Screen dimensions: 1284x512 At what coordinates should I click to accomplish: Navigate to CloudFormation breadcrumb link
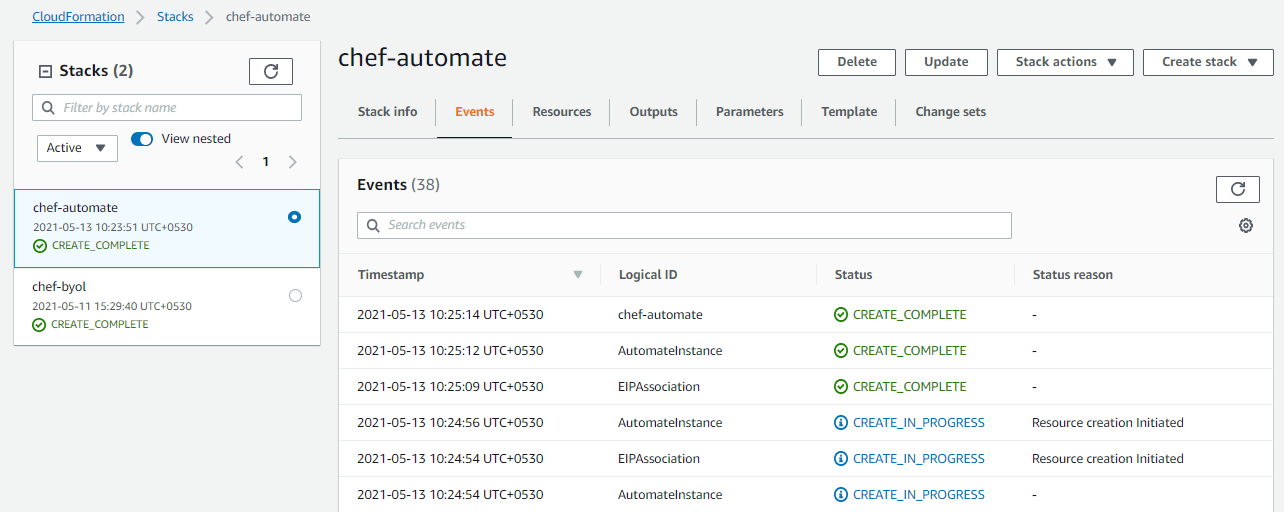tap(78, 17)
